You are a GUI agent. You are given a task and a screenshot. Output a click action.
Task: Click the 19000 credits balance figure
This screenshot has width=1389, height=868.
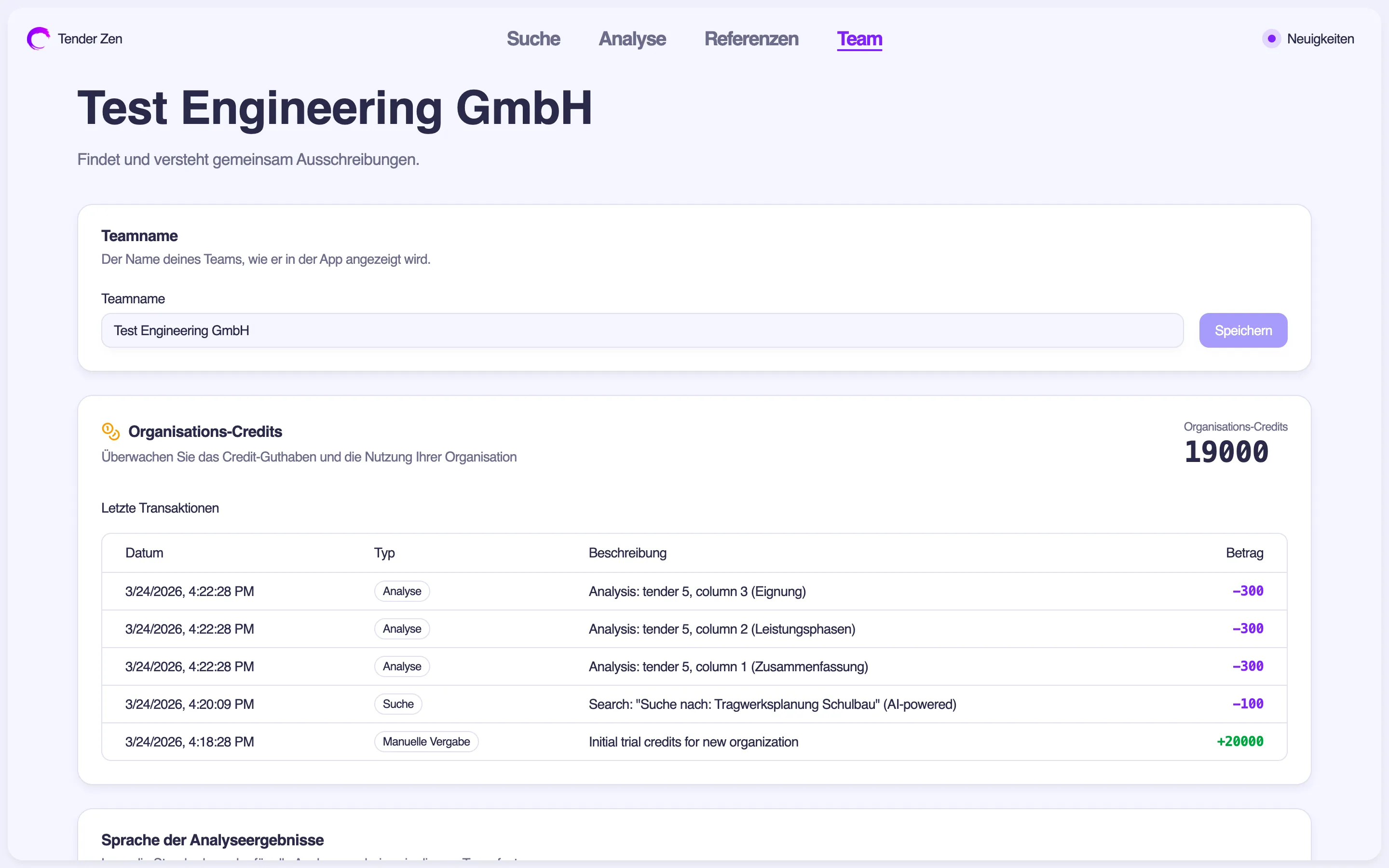click(1226, 452)
